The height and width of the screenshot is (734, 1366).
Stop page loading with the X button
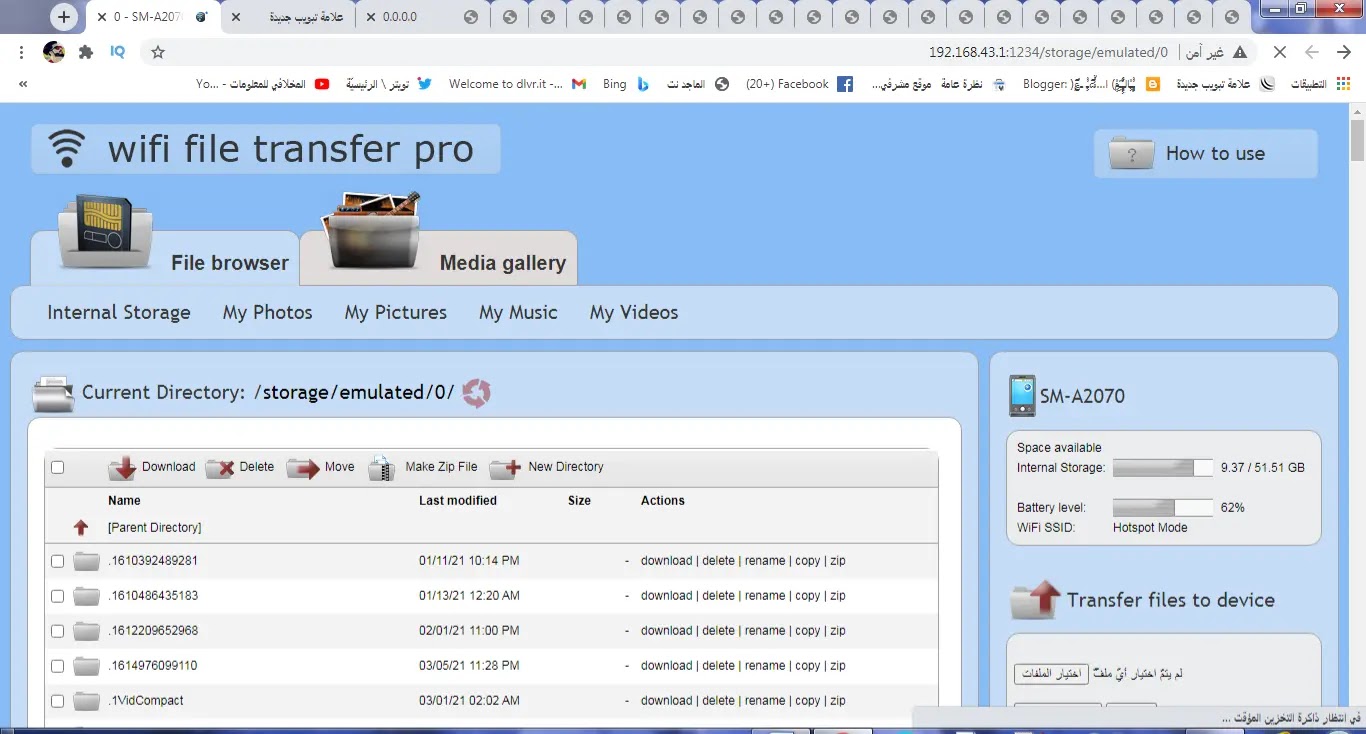[x=1279, y=52]
